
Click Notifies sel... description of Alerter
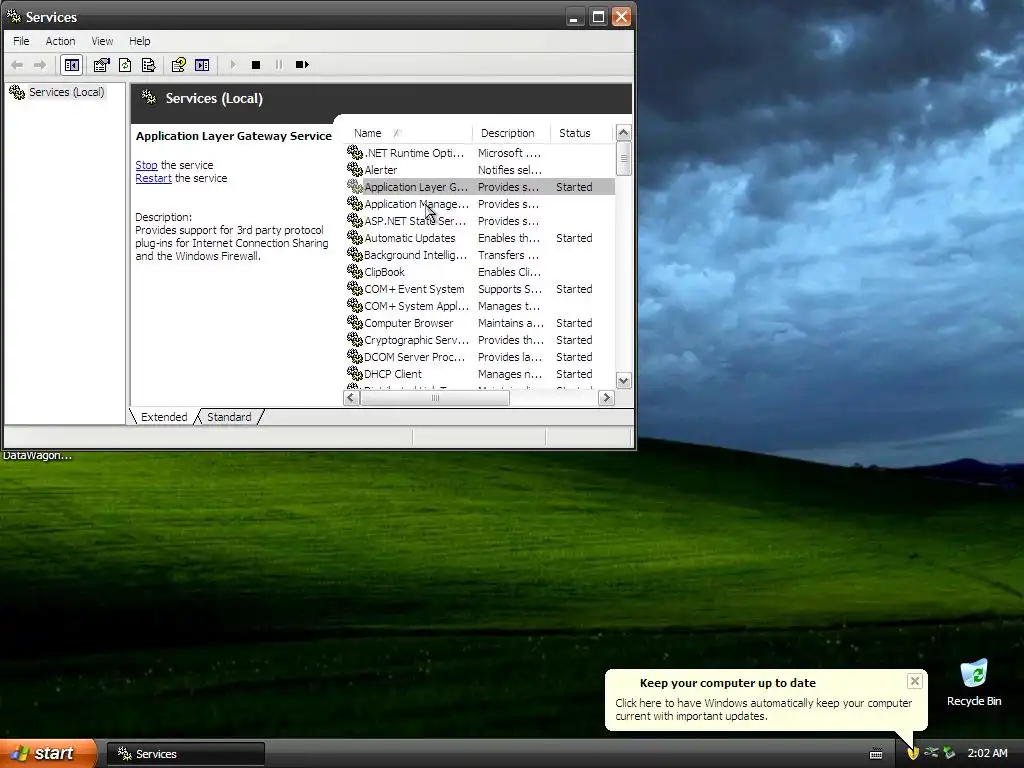pyautogui.click(x=510, y=170)
